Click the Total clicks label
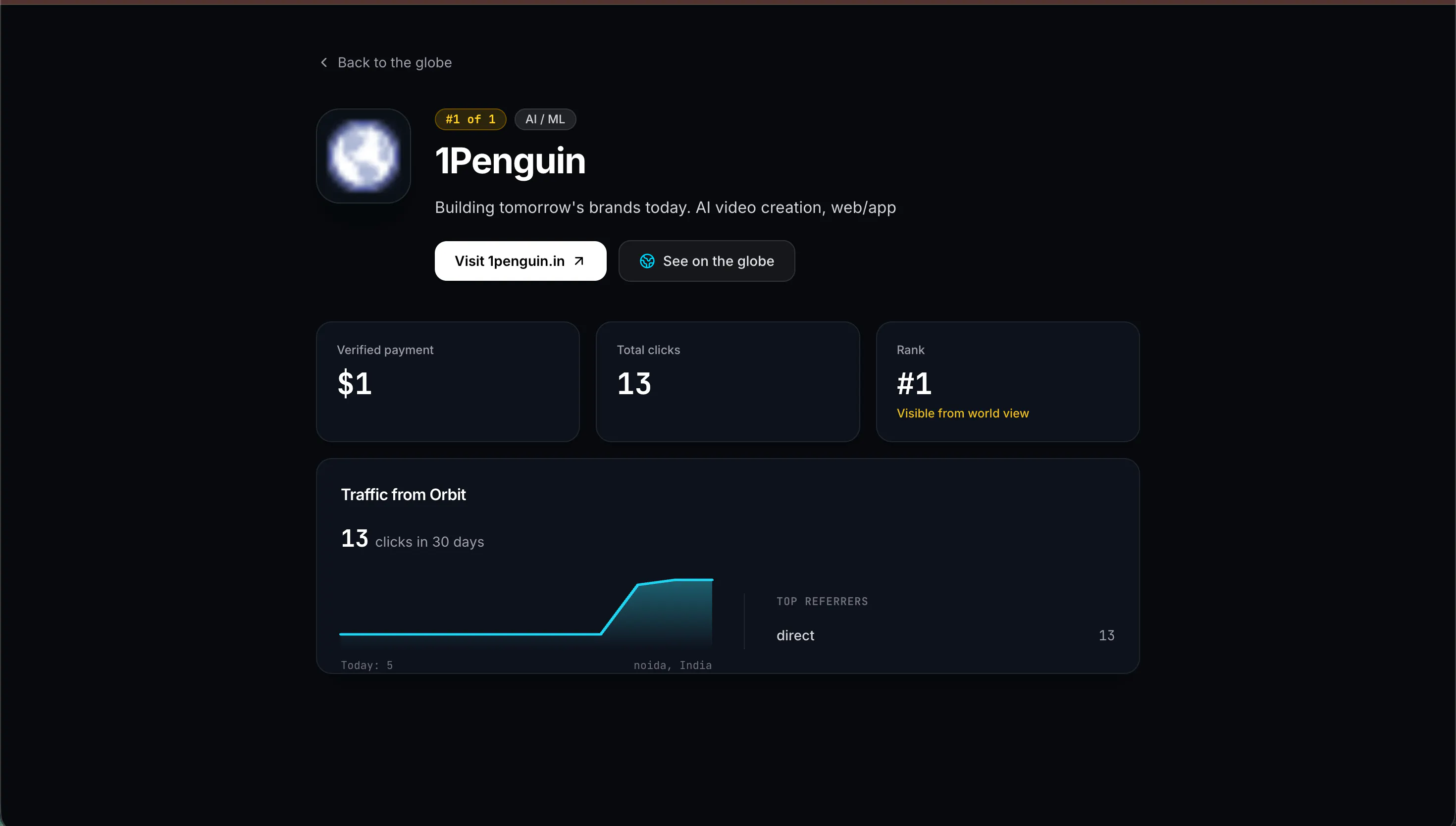This screenshot has width=1456, height=826. [648, 350]
